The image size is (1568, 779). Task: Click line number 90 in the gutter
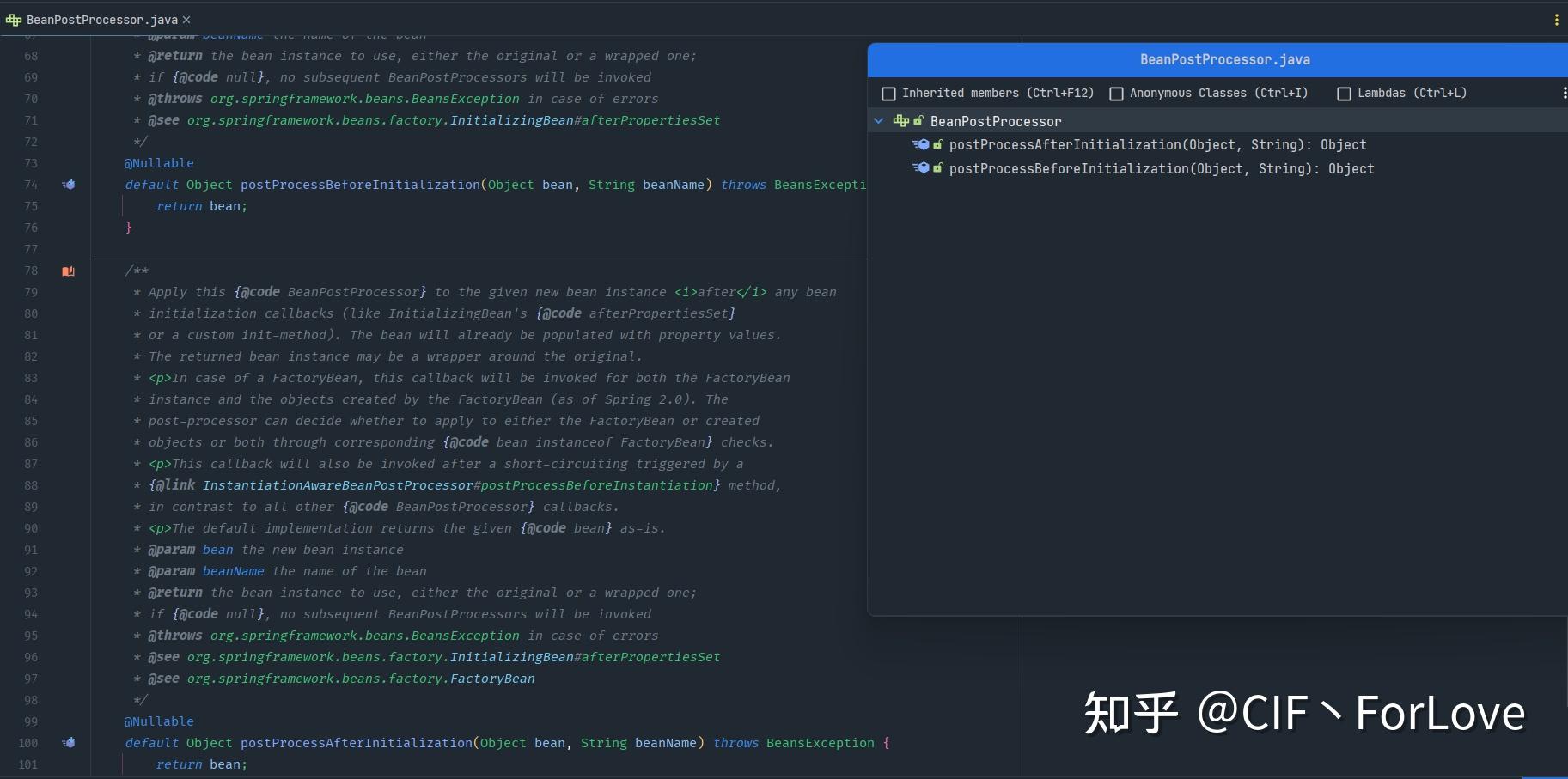(31, 528)
